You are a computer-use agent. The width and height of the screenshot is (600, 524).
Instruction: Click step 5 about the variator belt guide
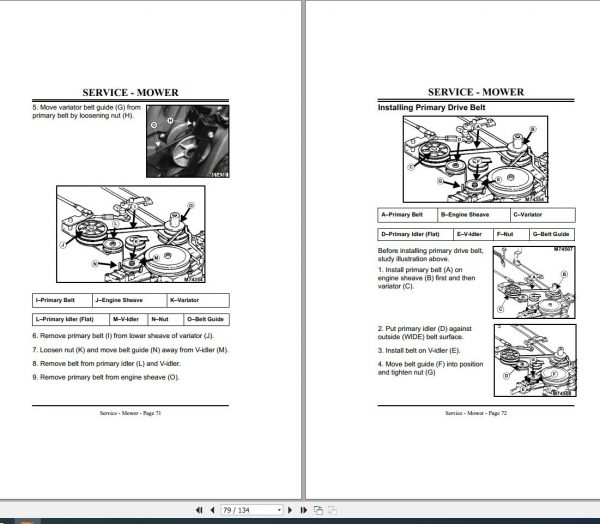[x=86, y=111]
